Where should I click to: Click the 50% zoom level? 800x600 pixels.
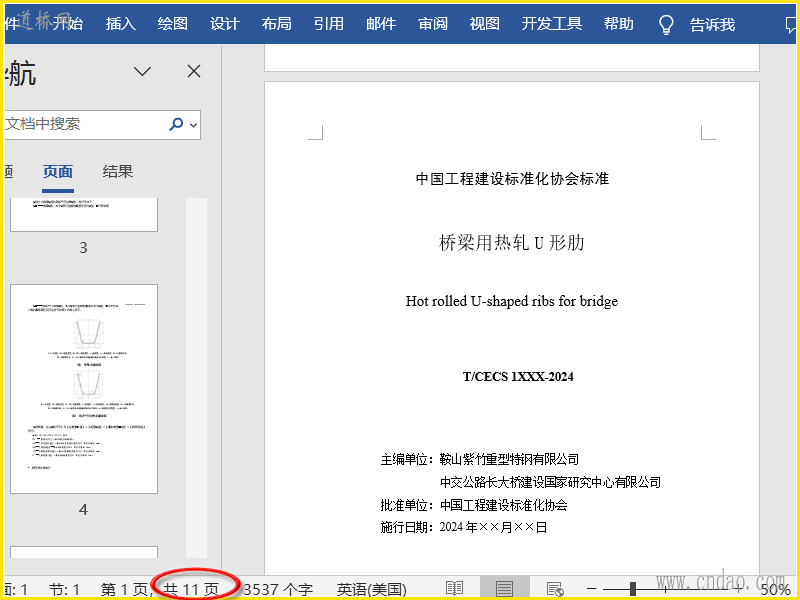(775, 590)
